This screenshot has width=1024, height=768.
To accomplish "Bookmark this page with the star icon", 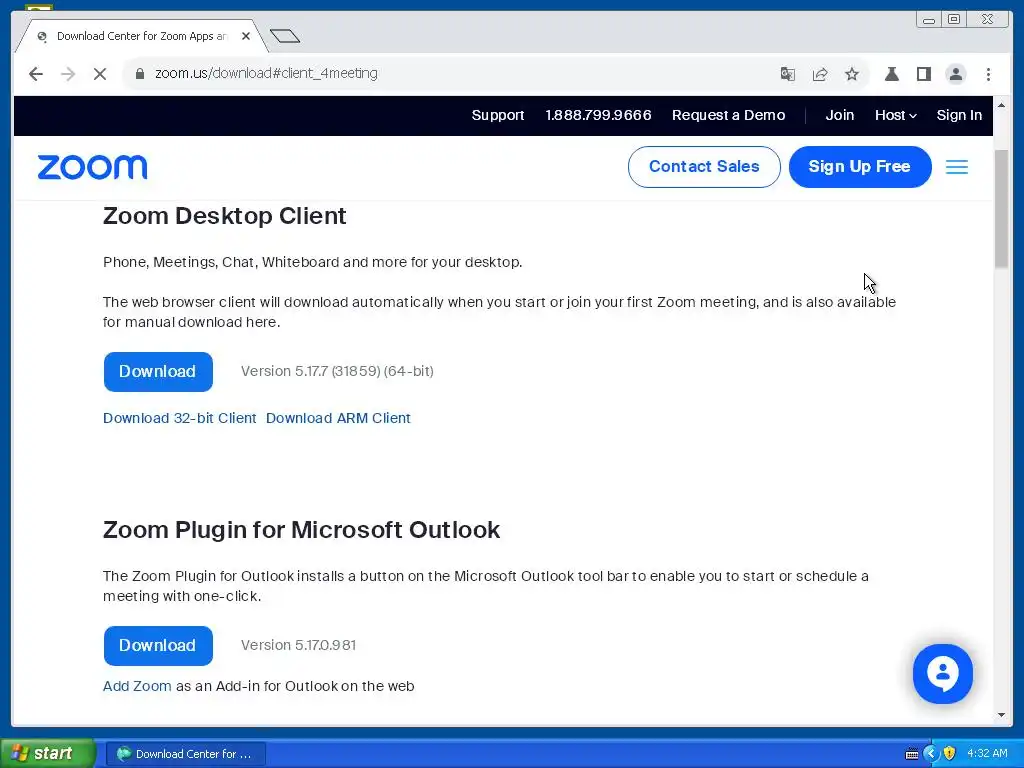I will (x=852, y=74).
